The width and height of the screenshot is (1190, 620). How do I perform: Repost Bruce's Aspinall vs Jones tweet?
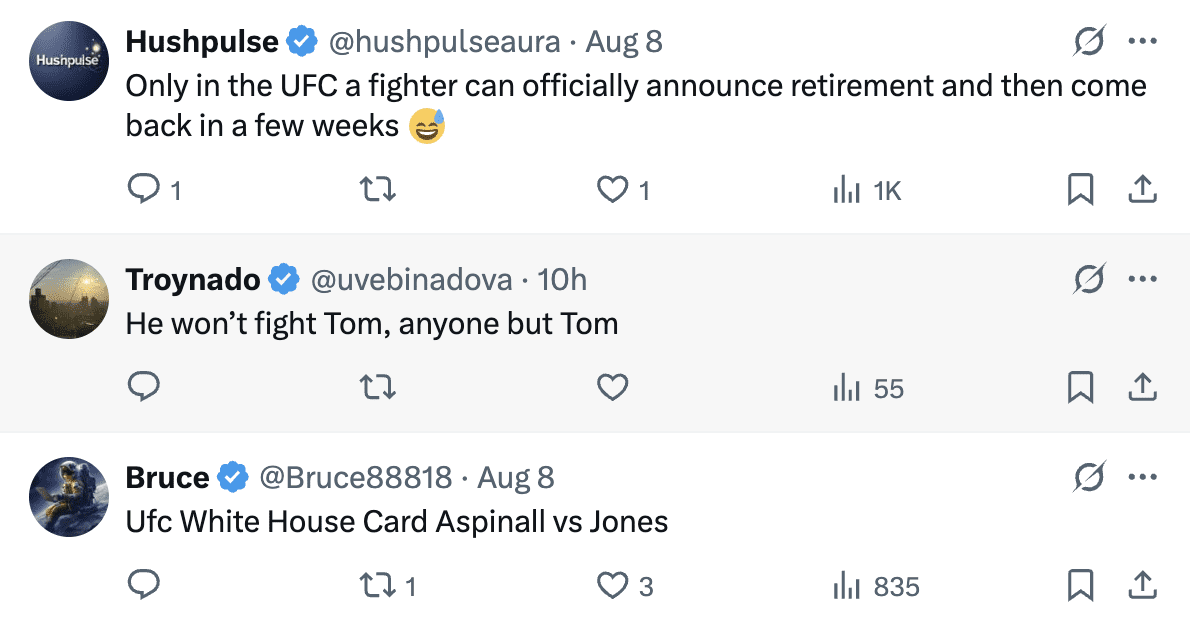click(x=378, y=585)
